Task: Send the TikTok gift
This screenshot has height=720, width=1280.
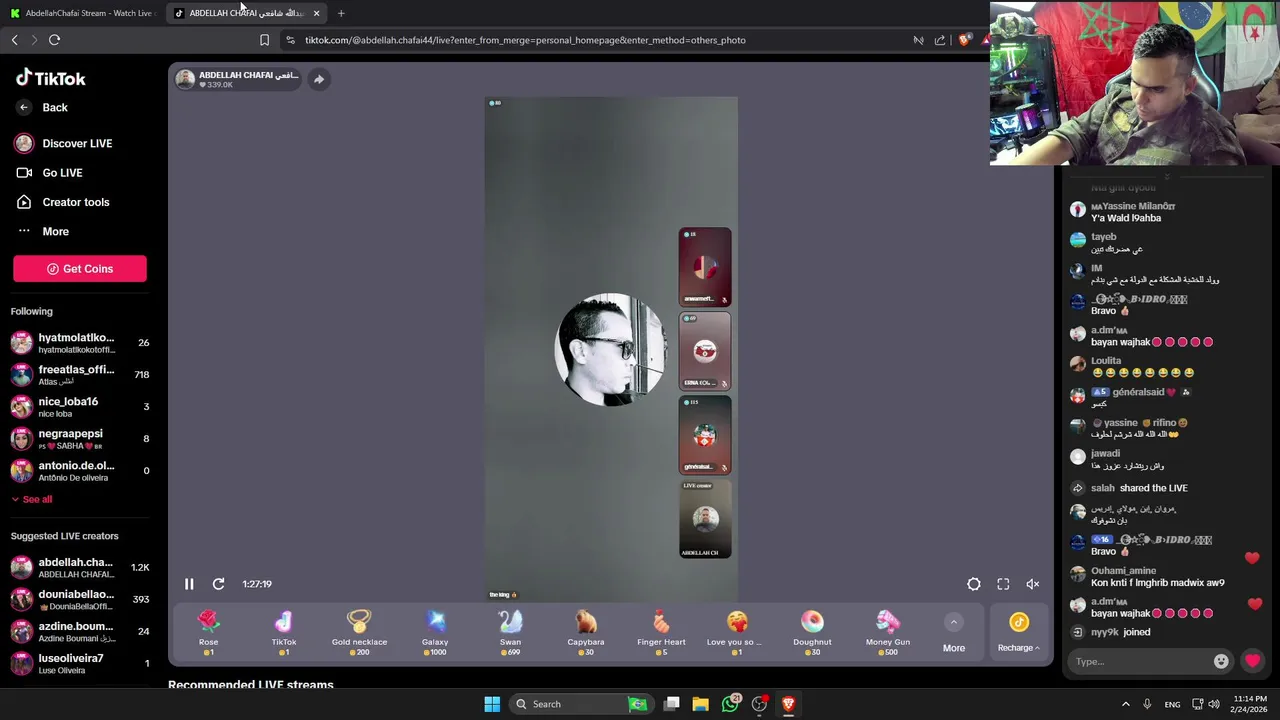Action: click(x=284, y=632)
